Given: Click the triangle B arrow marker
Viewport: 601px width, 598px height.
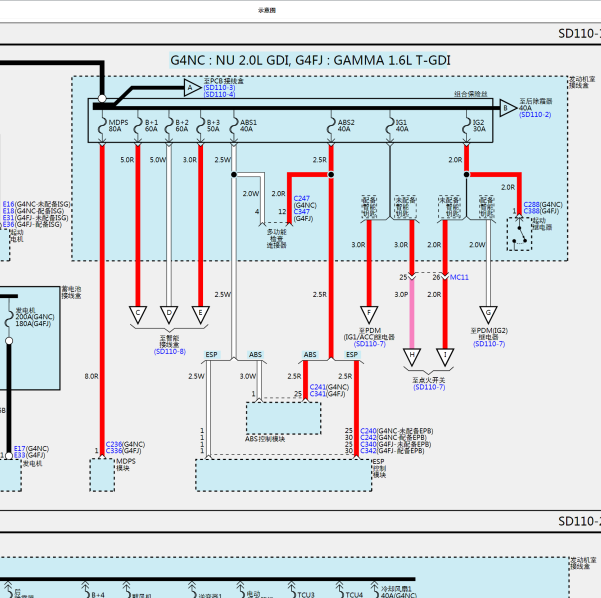Looking at the screenshot, I should point(508,108).
